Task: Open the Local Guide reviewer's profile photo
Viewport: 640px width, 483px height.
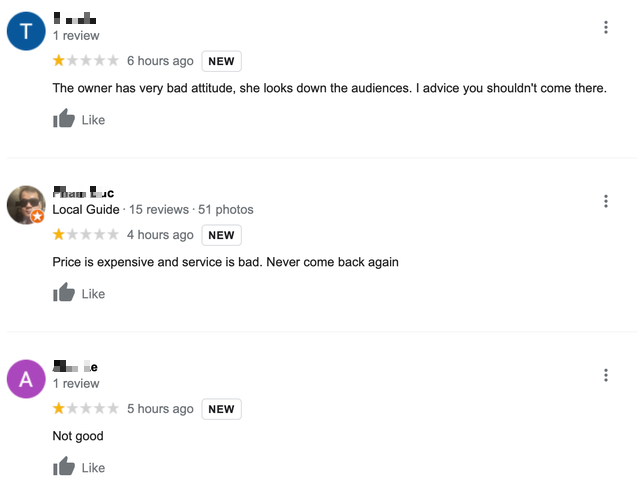Action: coord(26,205)
